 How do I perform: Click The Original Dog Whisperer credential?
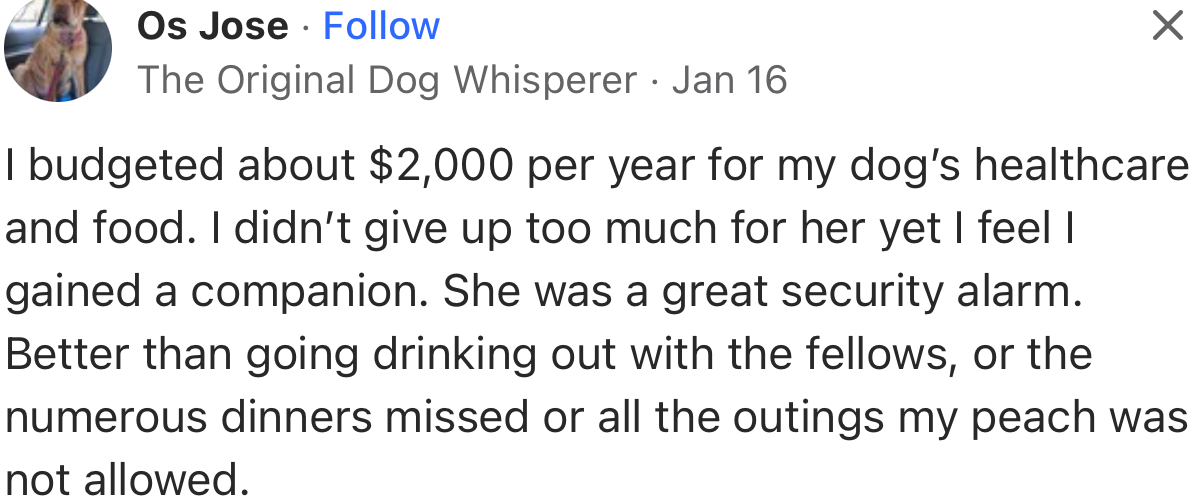coord(387,80)
